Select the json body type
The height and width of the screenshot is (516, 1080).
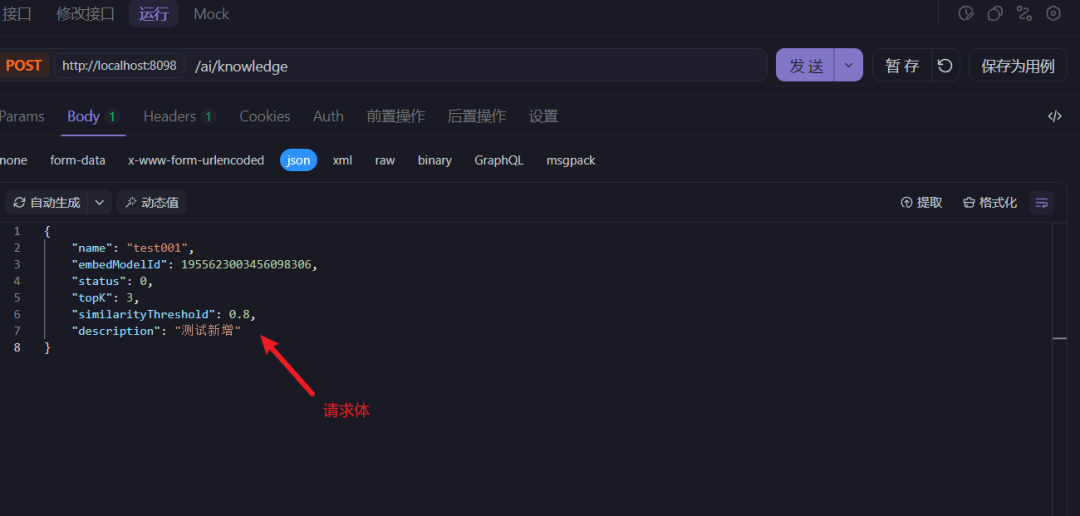pos(298,161)
